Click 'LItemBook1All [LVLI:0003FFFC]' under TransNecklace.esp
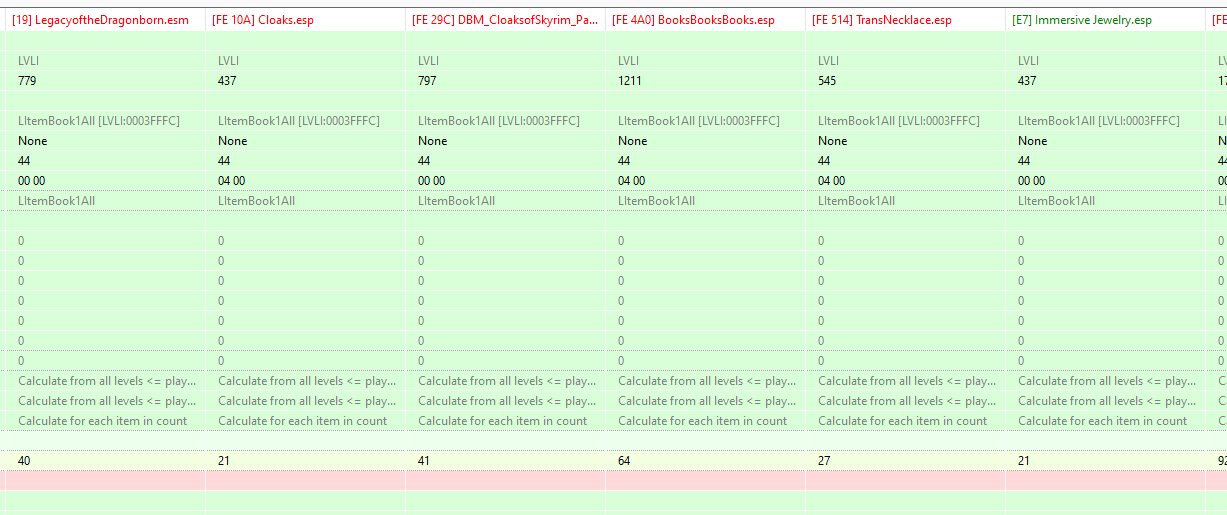The image size is (1227, 515). point(899,121)
